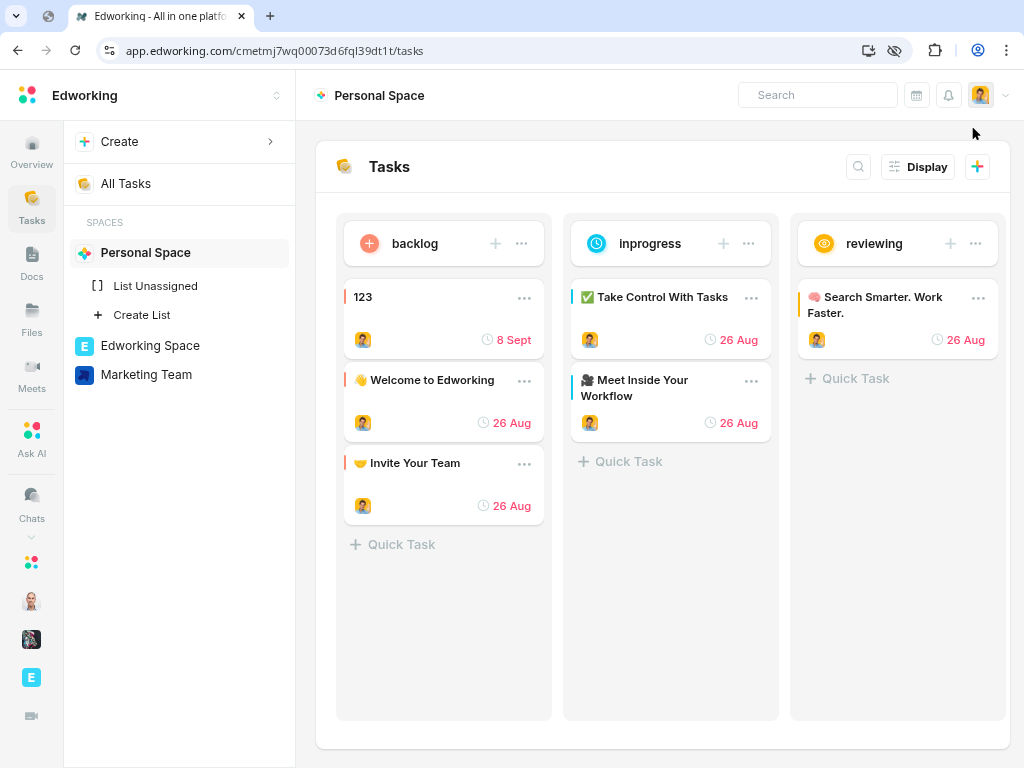This screenshot has width=1024, height=768.
Task: Click the notifications bell icon
Action: pos(948,95)
